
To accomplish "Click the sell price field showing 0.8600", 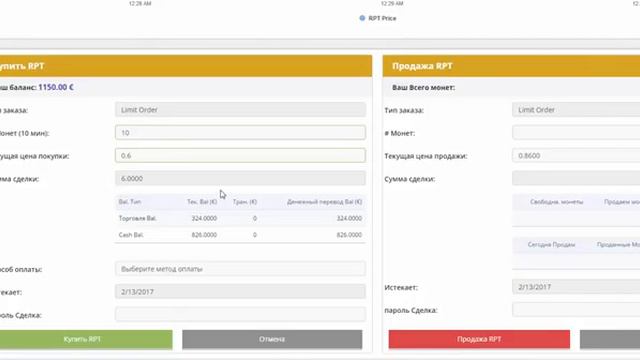I will click(576, 156).
